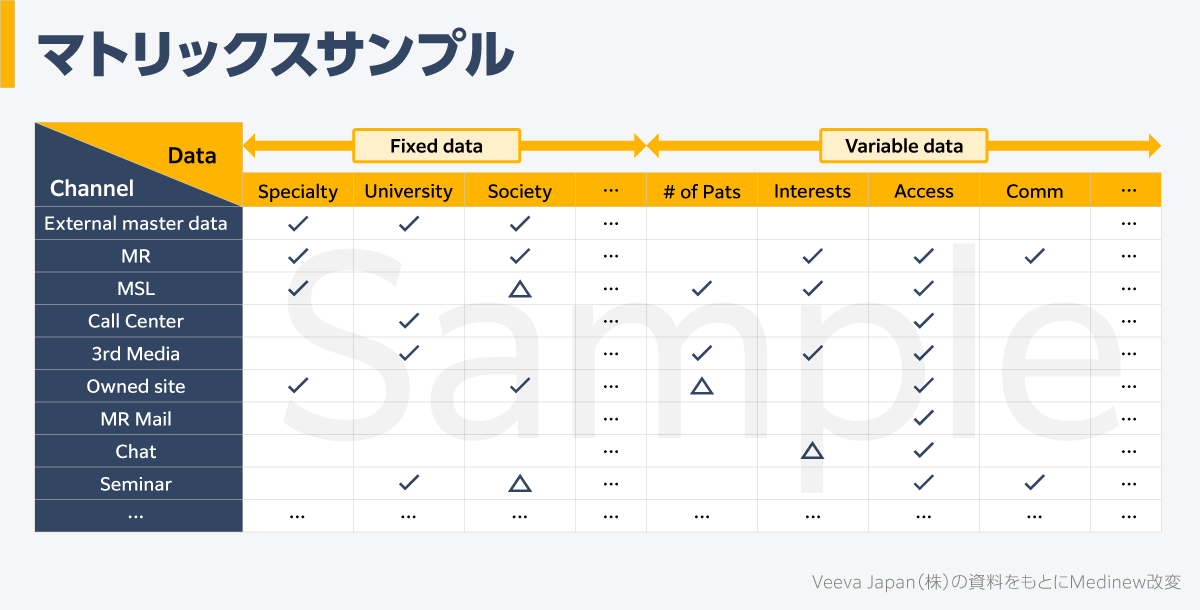Click the triangle in MSL Society cell
The height and width of the screenshot is (610, 1200).
[519, 289]
